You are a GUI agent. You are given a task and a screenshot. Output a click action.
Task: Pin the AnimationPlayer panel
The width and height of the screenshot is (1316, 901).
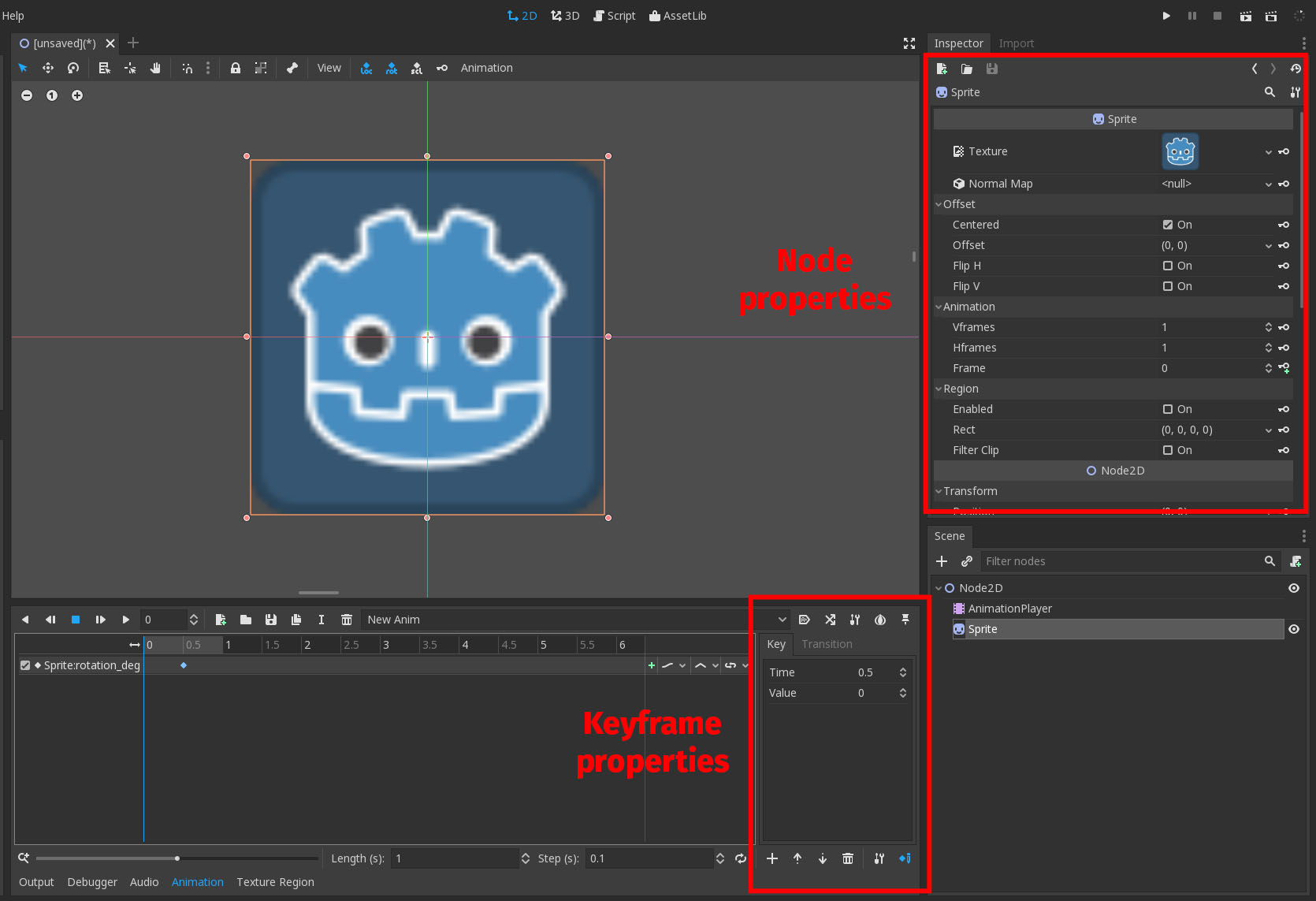click(905, 620)
